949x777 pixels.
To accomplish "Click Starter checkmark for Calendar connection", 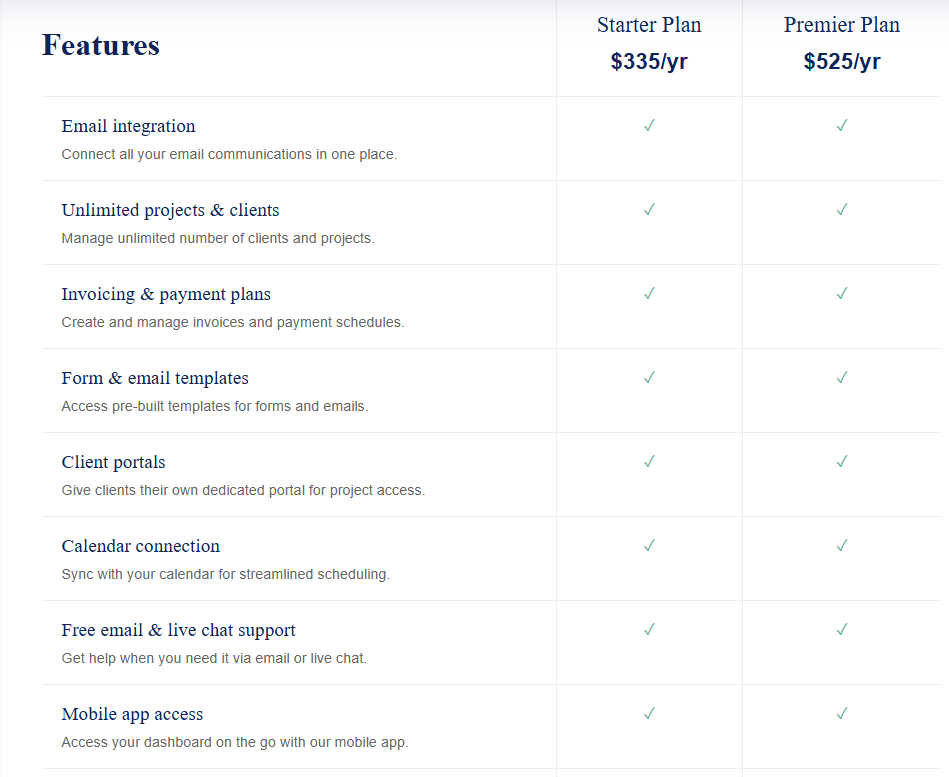I will (x=649, y=545).
